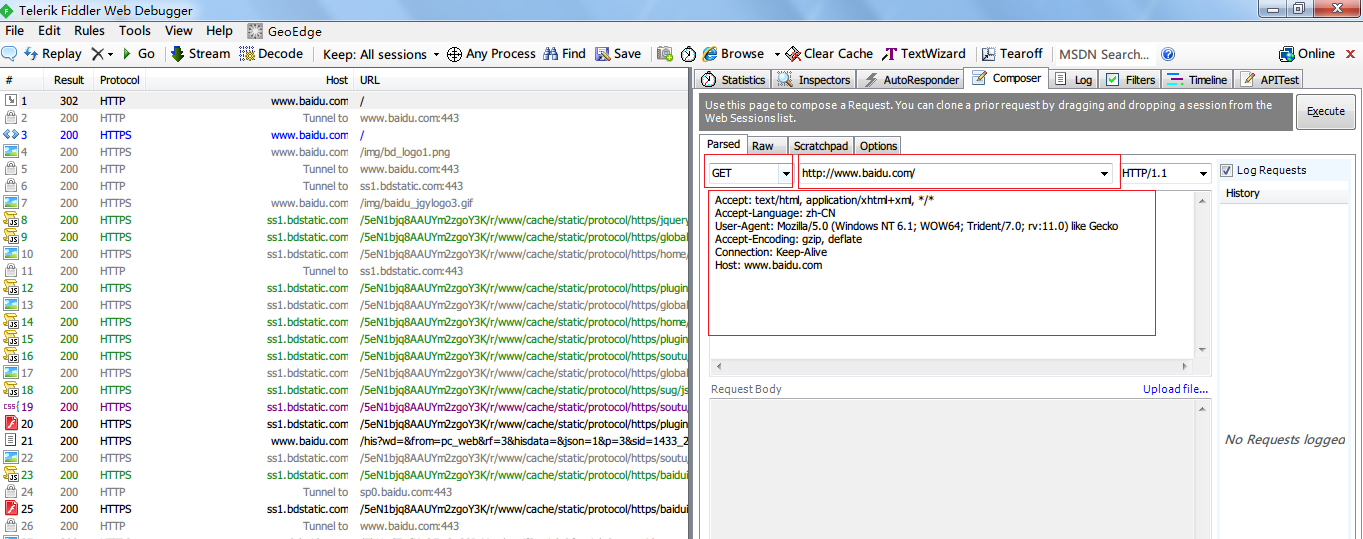Image resolution: width=1363 pixels, height=539 pixels.
Task: Click the Execute button
Action: 1326,111
